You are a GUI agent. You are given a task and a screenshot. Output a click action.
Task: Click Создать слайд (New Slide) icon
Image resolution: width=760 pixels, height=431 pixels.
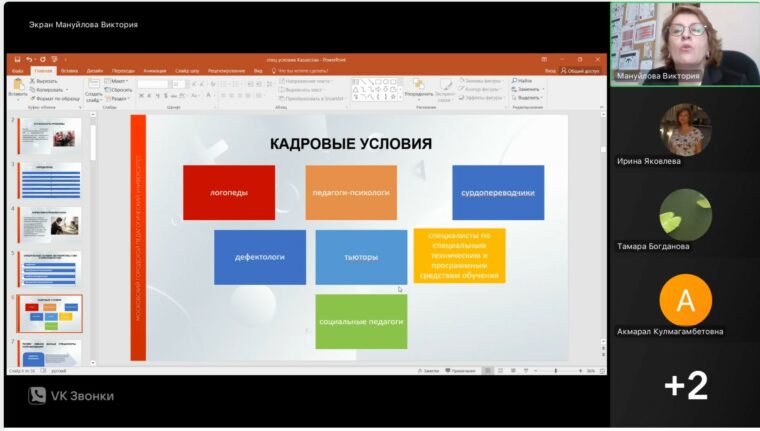click(x=93, y=85)
